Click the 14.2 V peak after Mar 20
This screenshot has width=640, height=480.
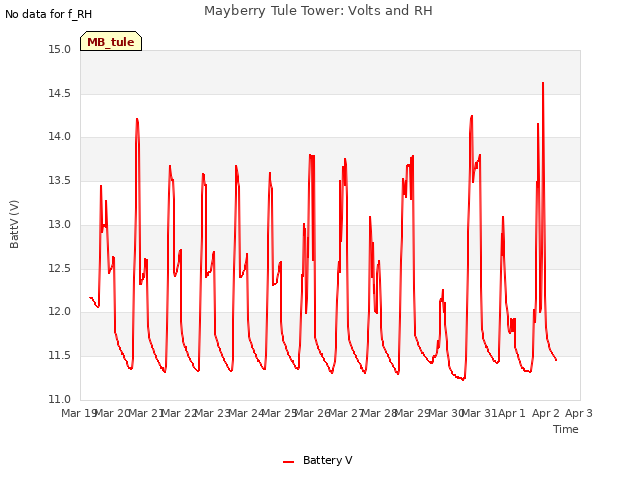[137, 119]
